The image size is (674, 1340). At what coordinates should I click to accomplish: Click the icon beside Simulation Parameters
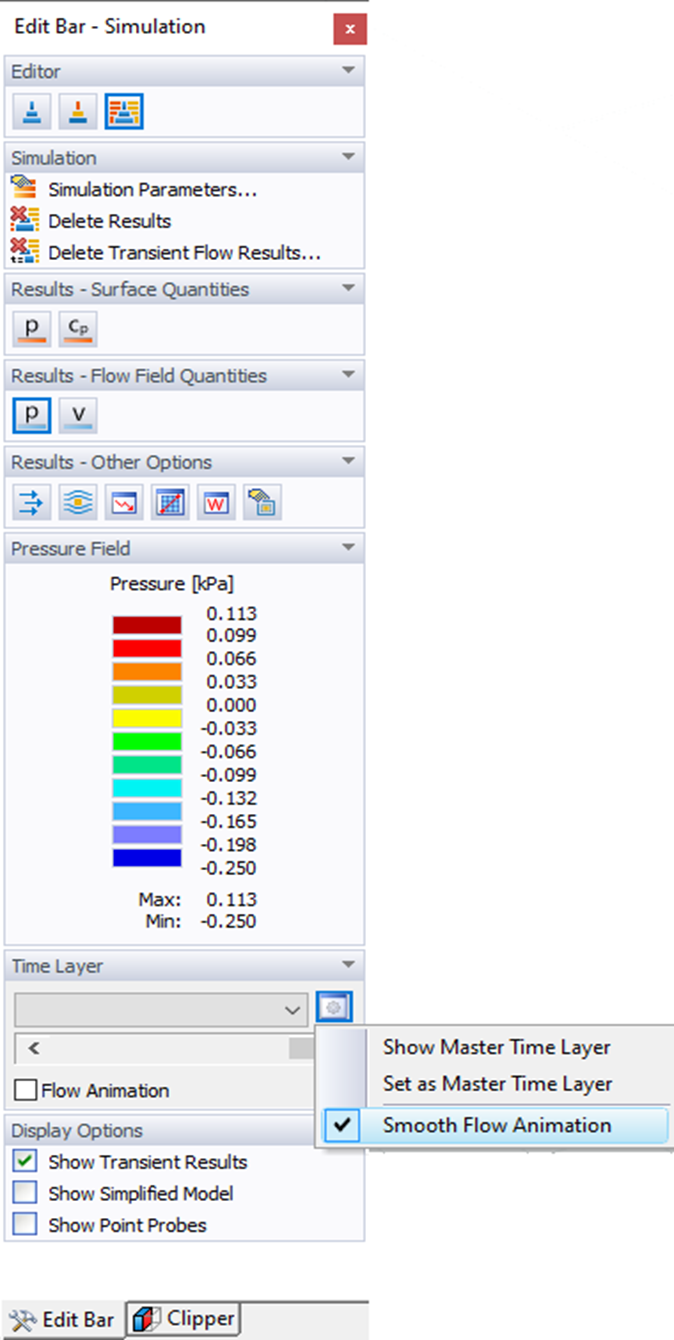coord(24,189)
